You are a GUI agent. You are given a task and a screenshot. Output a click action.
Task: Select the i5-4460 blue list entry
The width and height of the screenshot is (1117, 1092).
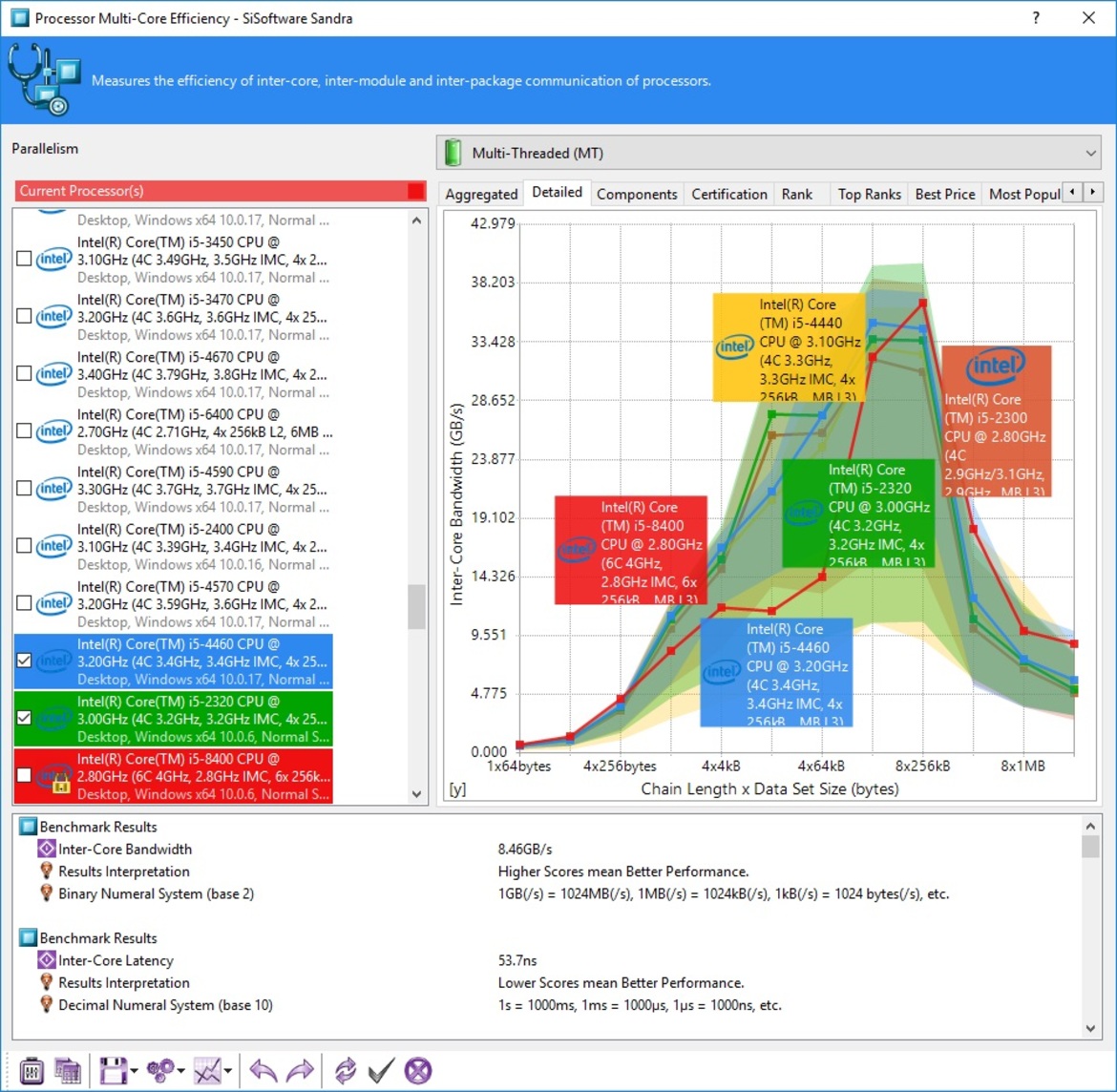[x=173, y=661]
